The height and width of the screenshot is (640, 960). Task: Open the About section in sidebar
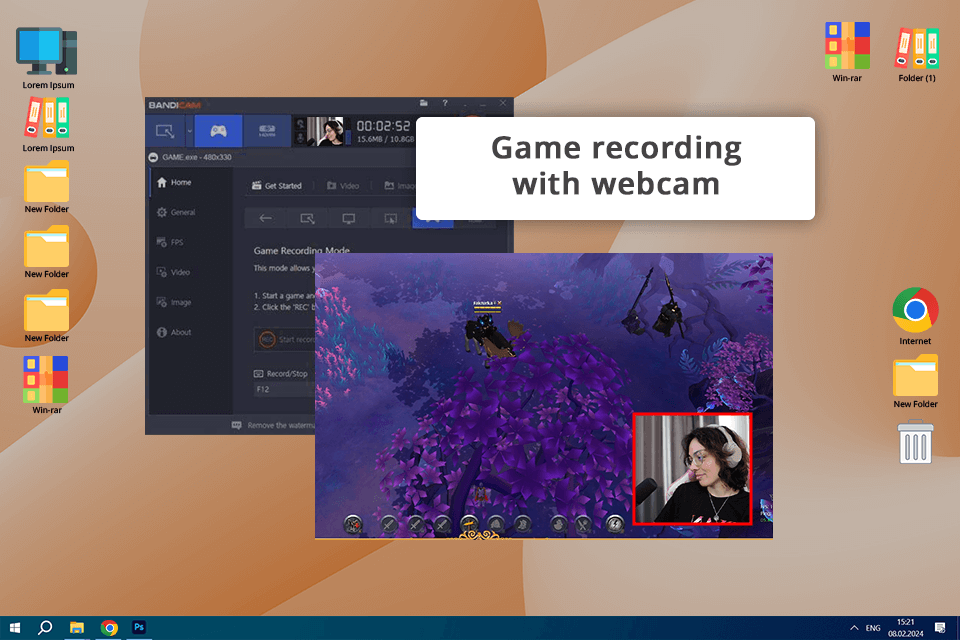click(174, 332)
